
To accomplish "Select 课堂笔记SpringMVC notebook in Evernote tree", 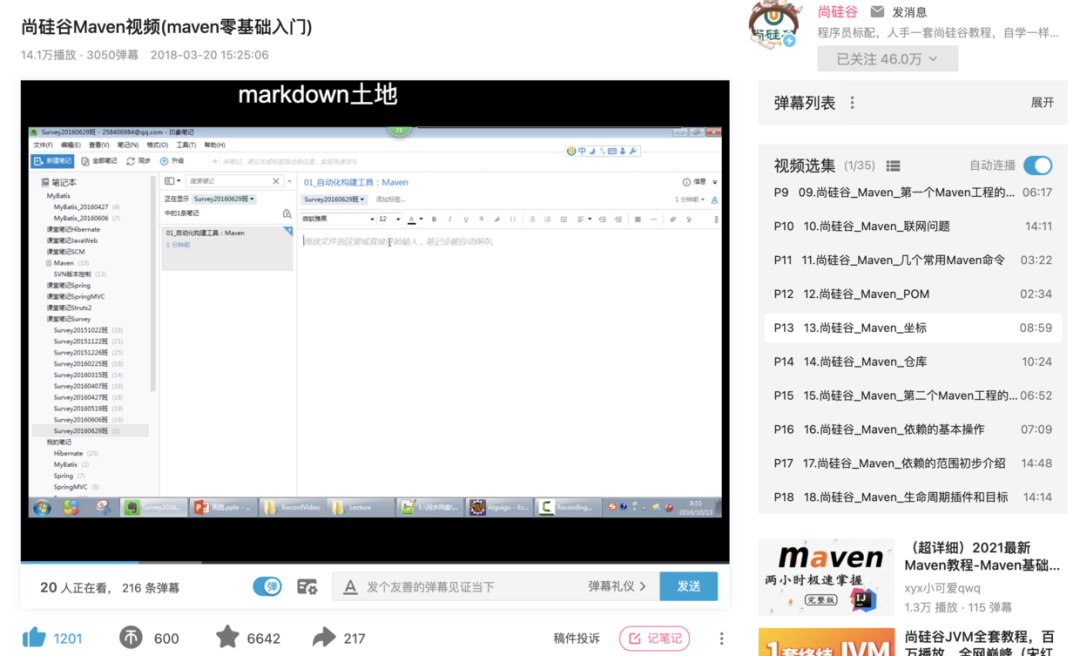I will pos(76,296).
